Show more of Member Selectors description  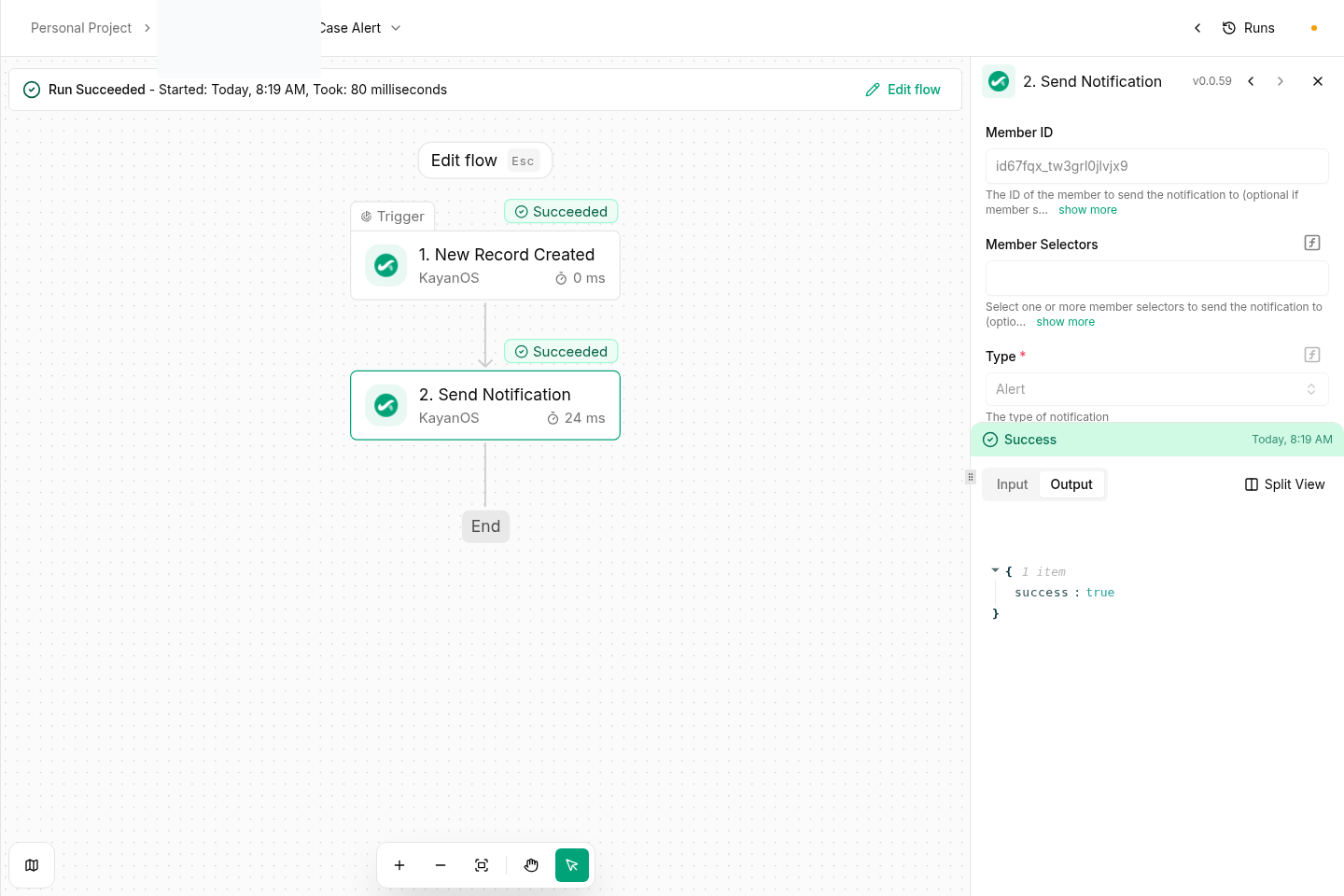coord(1066,322)
